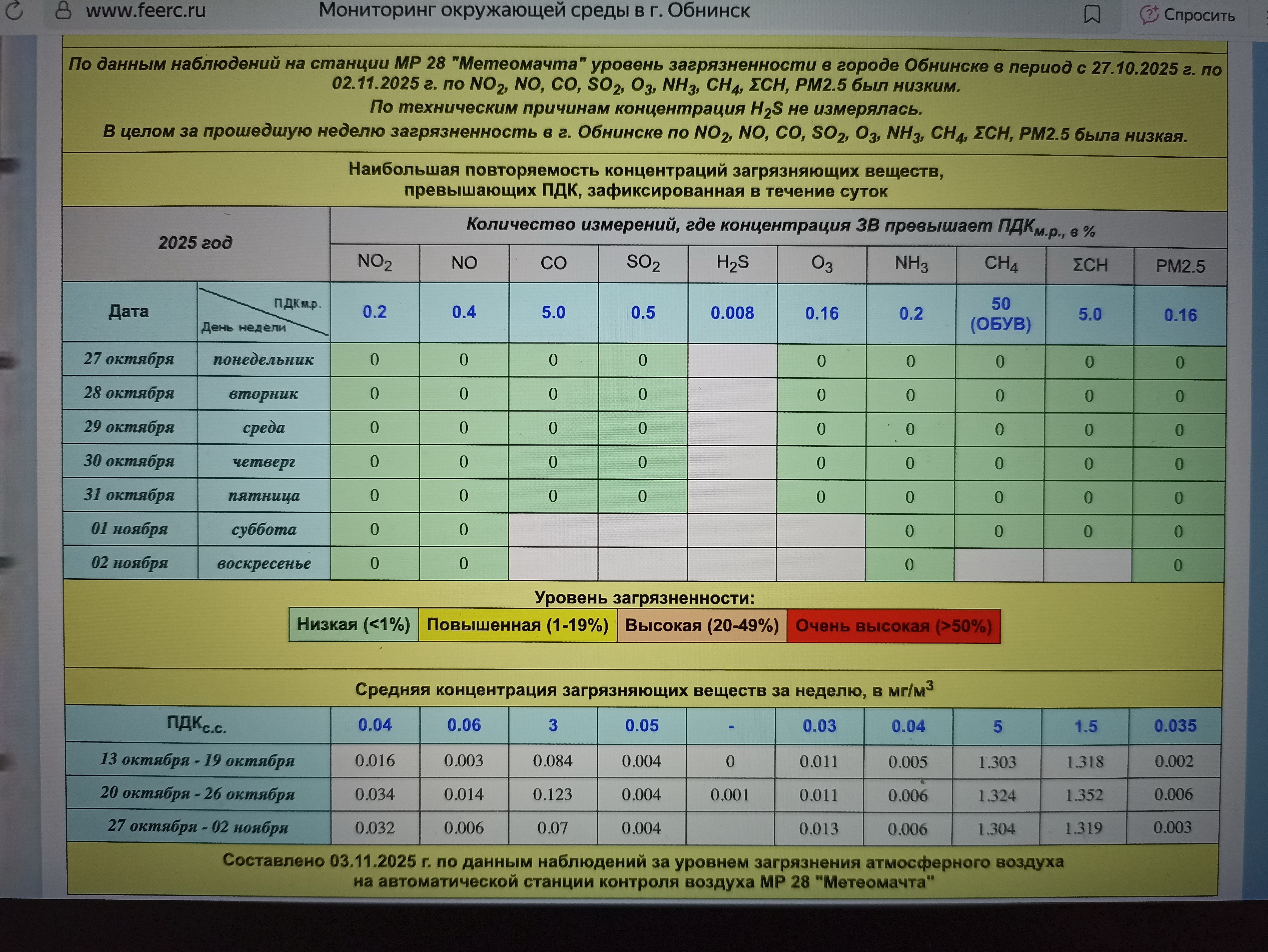Click the orange Высокая (20-49%) legend swatch
The image size is (1268, 952).
click(x=702, y=625)
